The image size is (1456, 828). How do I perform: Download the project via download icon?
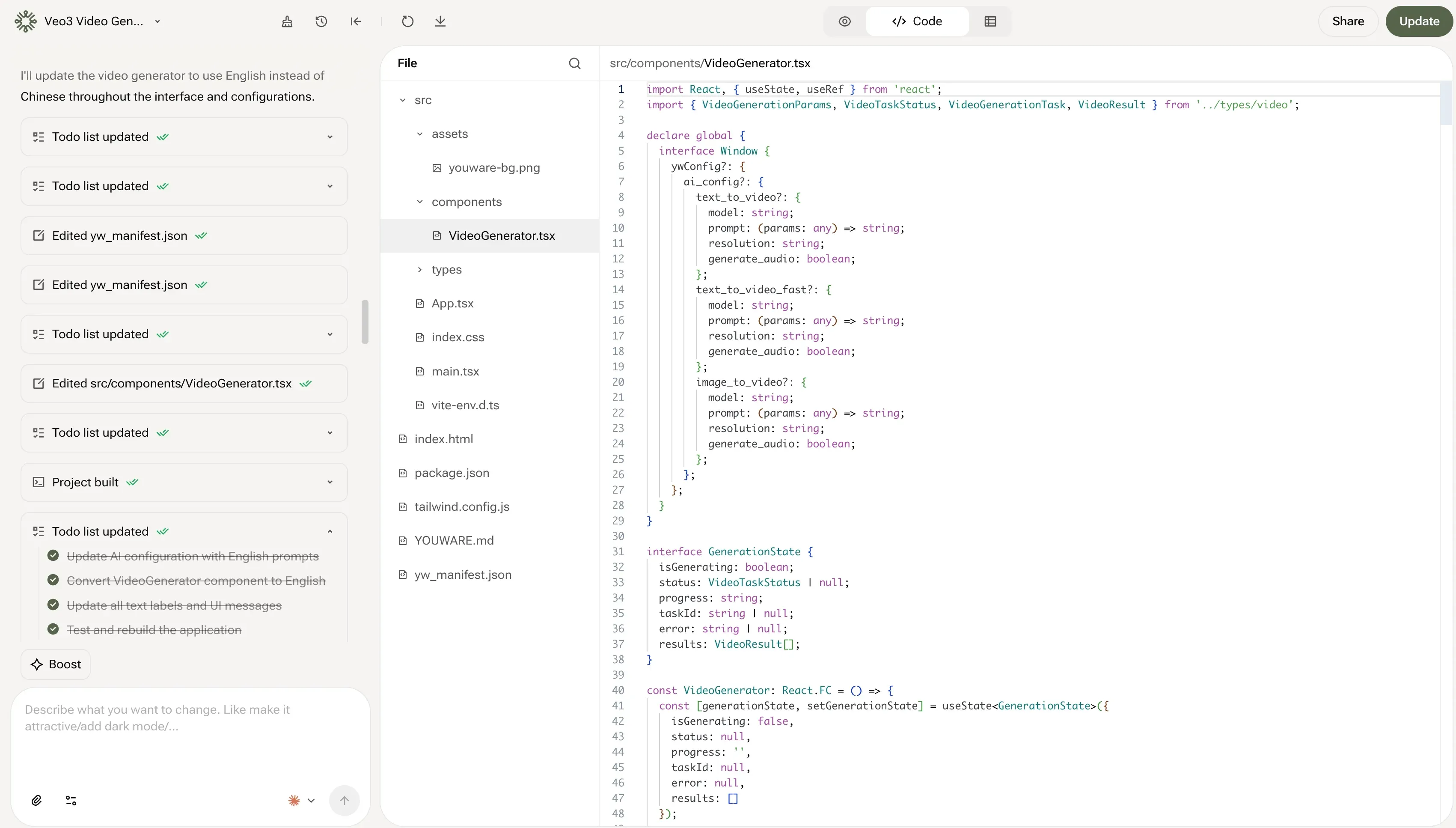pyautogui.click(x=441, y=21)
